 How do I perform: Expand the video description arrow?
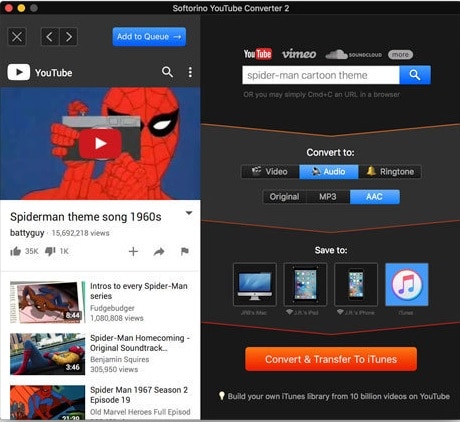pos(189,213)
